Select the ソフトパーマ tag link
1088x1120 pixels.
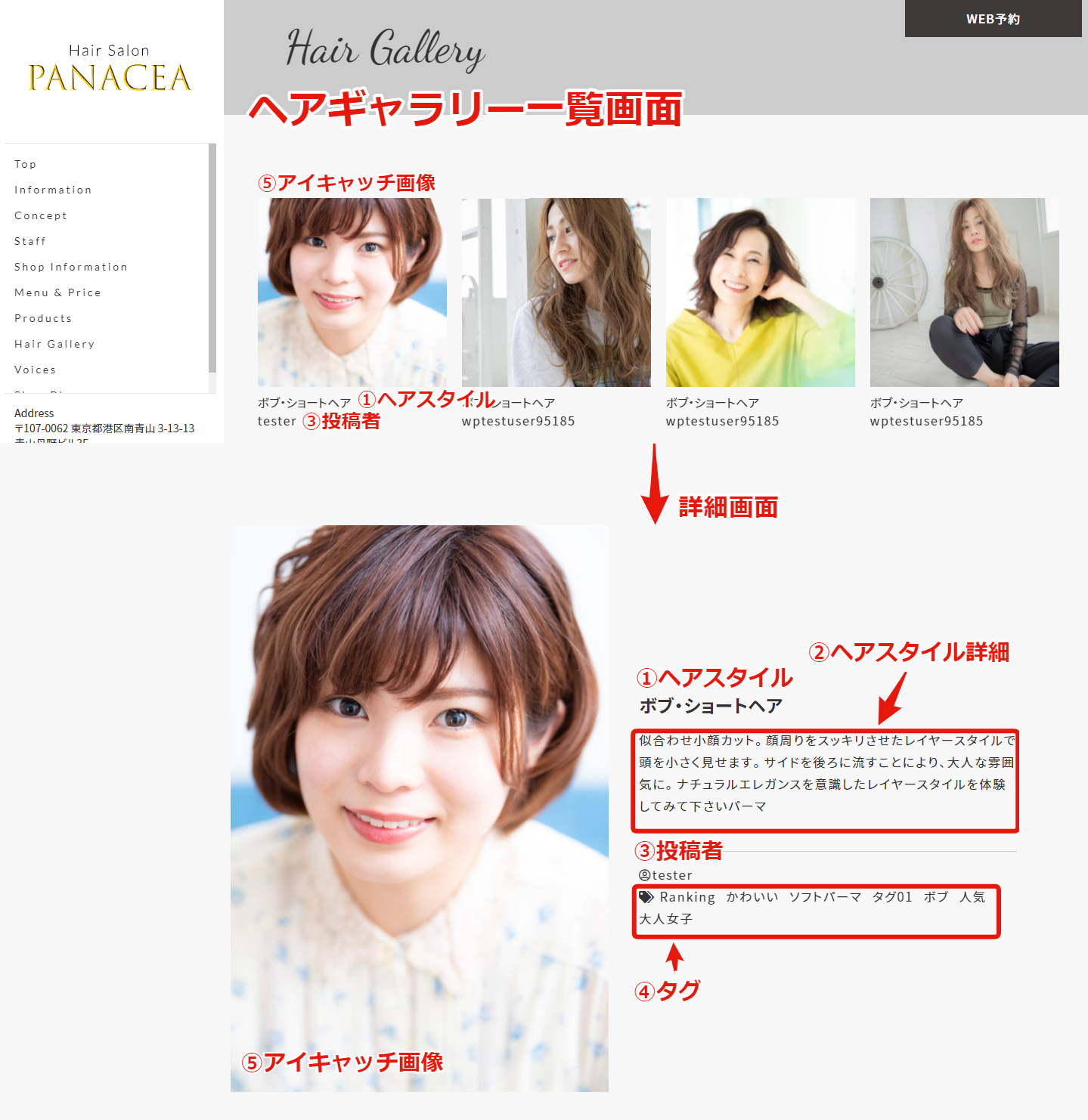(x=825, y=897)
